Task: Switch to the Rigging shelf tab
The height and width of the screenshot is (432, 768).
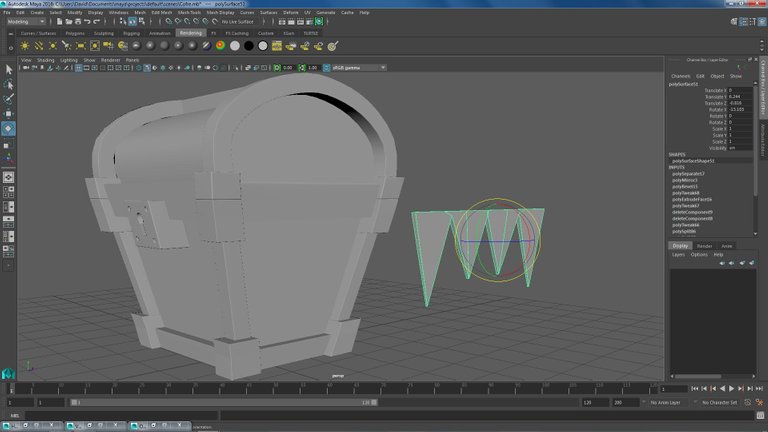Action: 131,33
